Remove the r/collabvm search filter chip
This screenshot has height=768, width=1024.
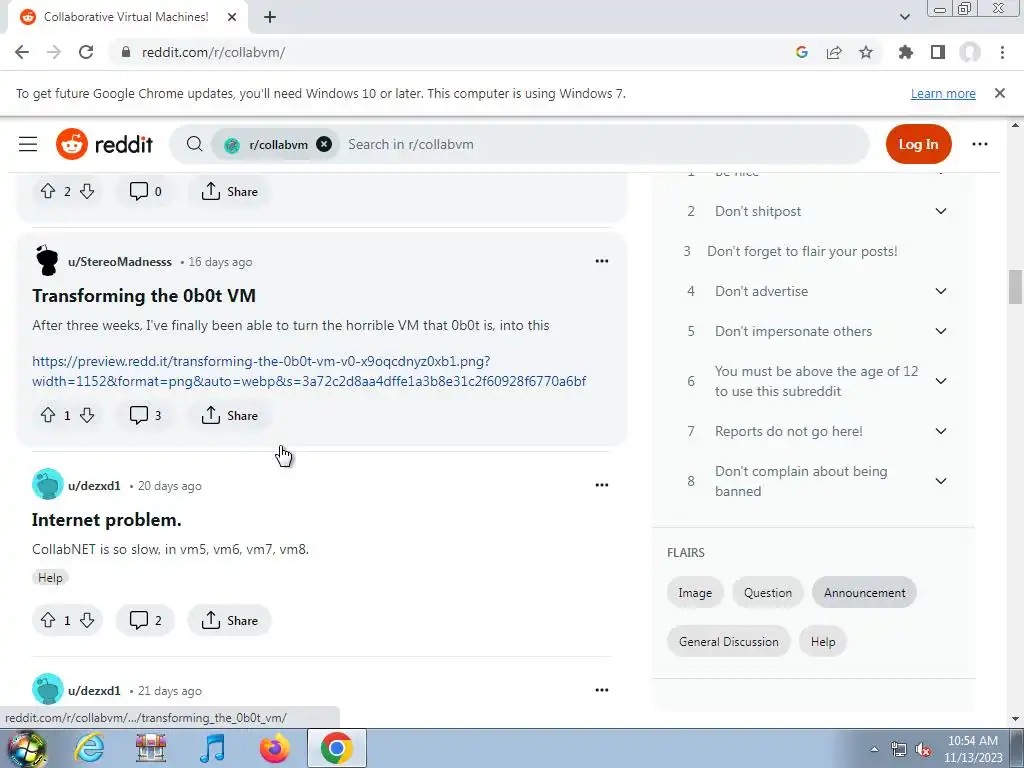(324, 144)
